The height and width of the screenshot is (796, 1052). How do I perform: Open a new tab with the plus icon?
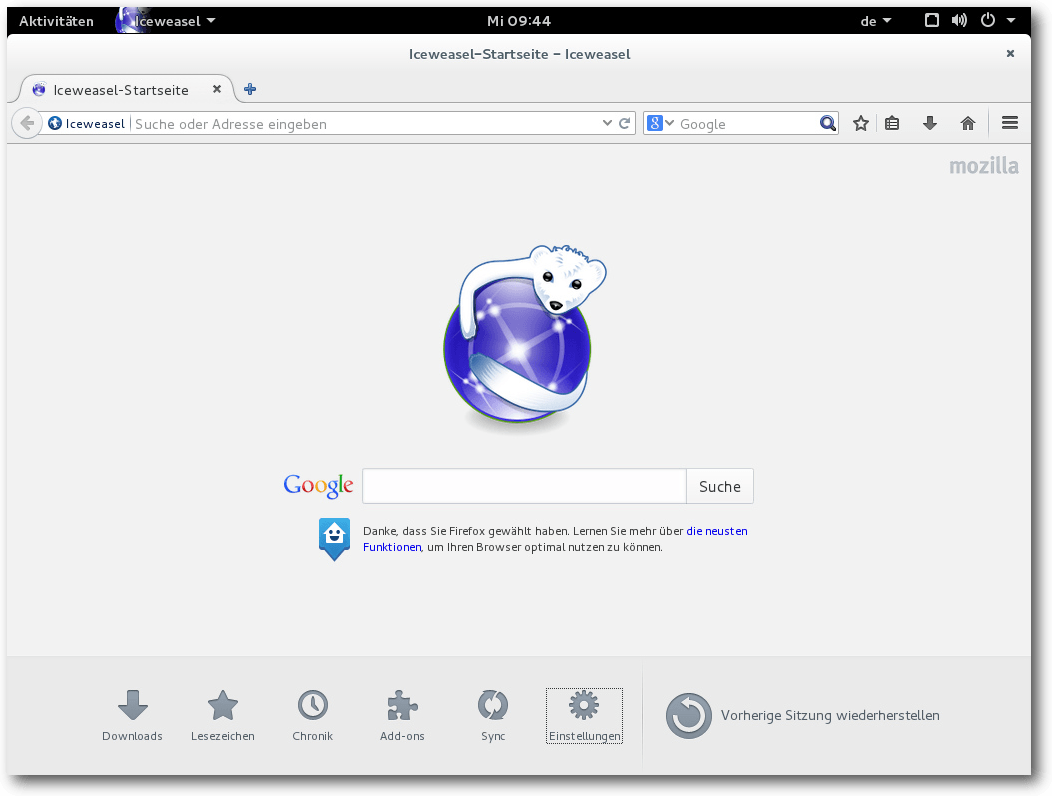pos(250,89)
